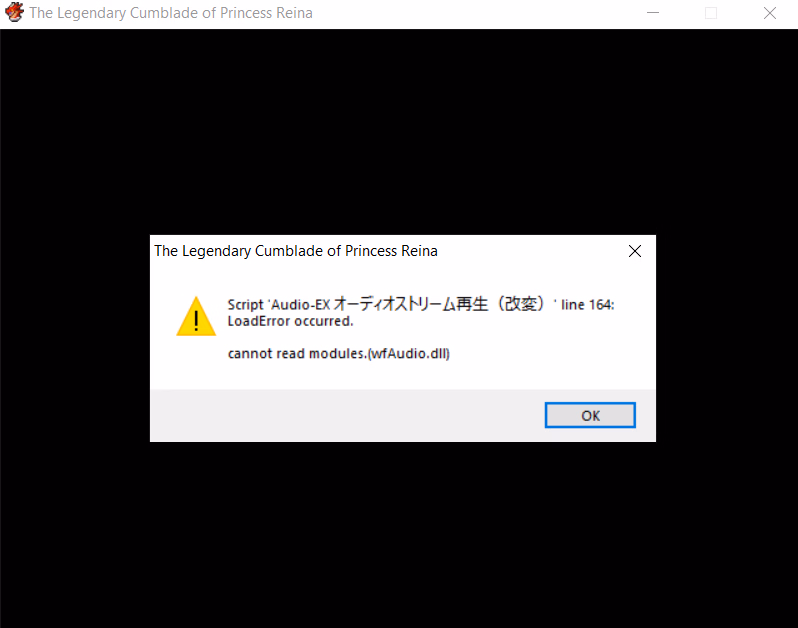Screen dimensions: 798x628
Task: Click the yellow warning triangle icon
Action: [x=196, y=317]
